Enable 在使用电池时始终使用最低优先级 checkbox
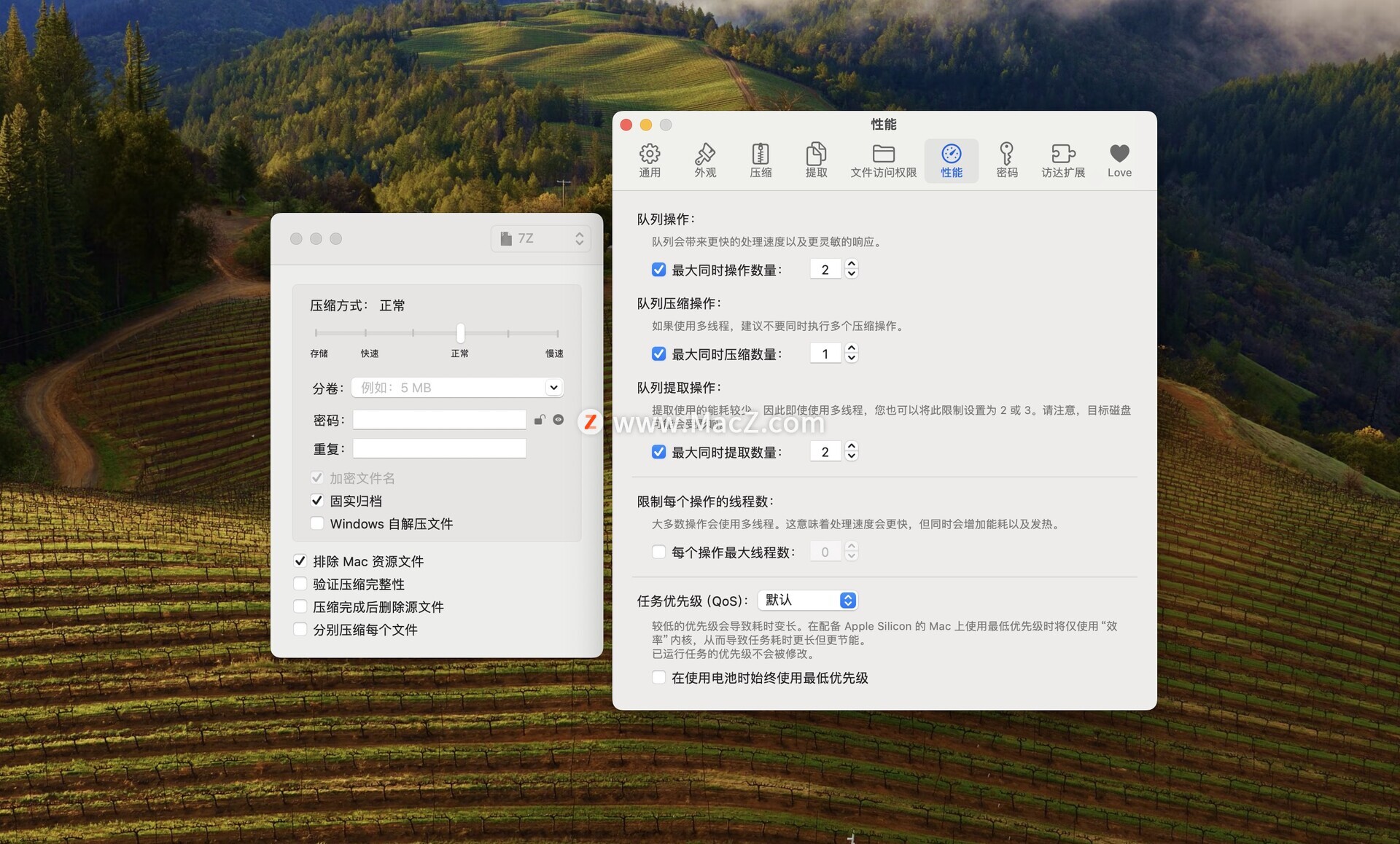Viewport: 1400px width, 844px height. pyautogui.click(x=658, y=677)
